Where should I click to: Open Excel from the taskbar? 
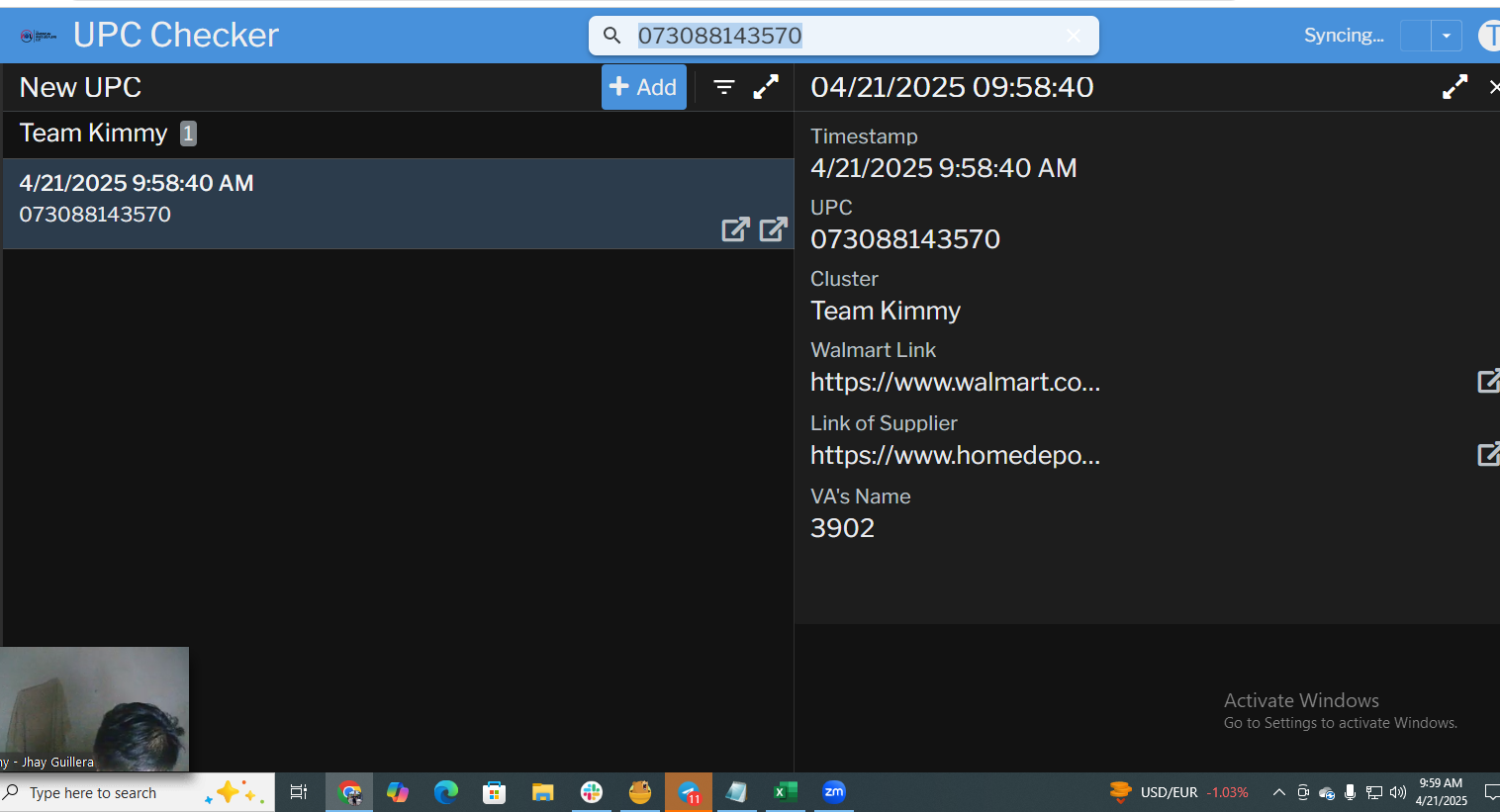785,792
